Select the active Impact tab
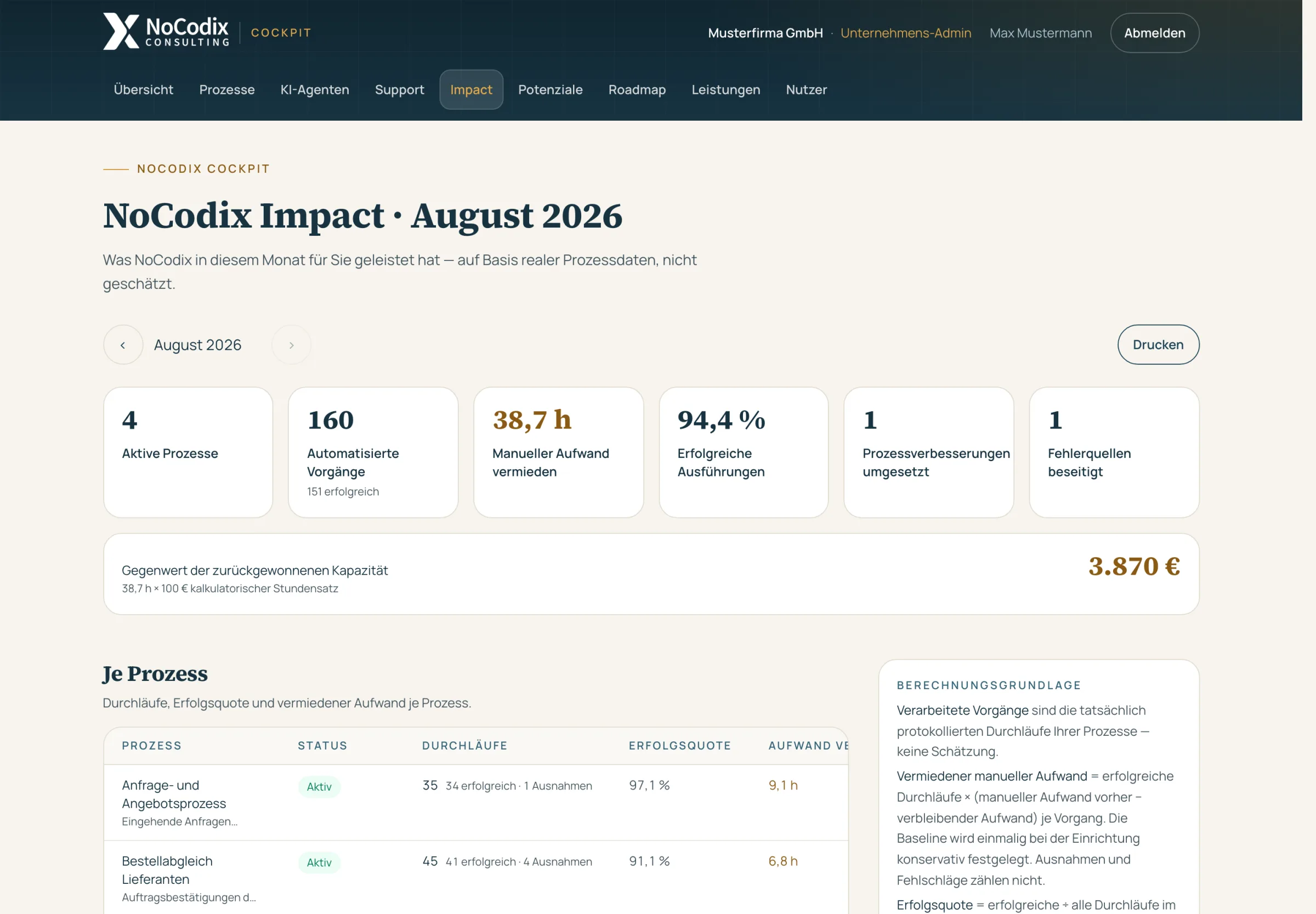Image resolution: width=1316 pixels, height=914 pixels. (472, 90)
